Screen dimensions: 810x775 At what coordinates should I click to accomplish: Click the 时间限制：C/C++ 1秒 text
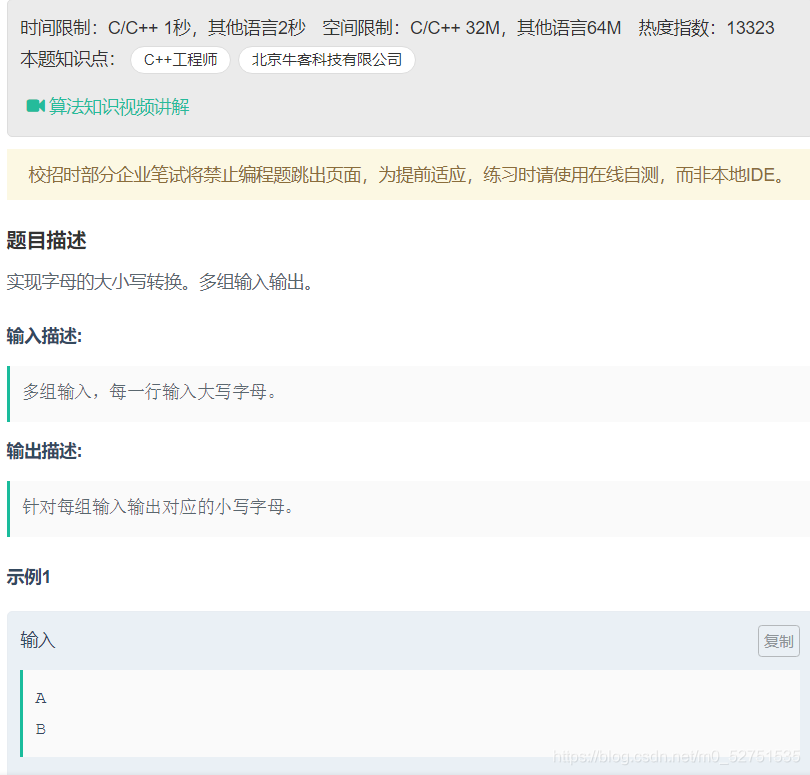[x=105, y=27]
